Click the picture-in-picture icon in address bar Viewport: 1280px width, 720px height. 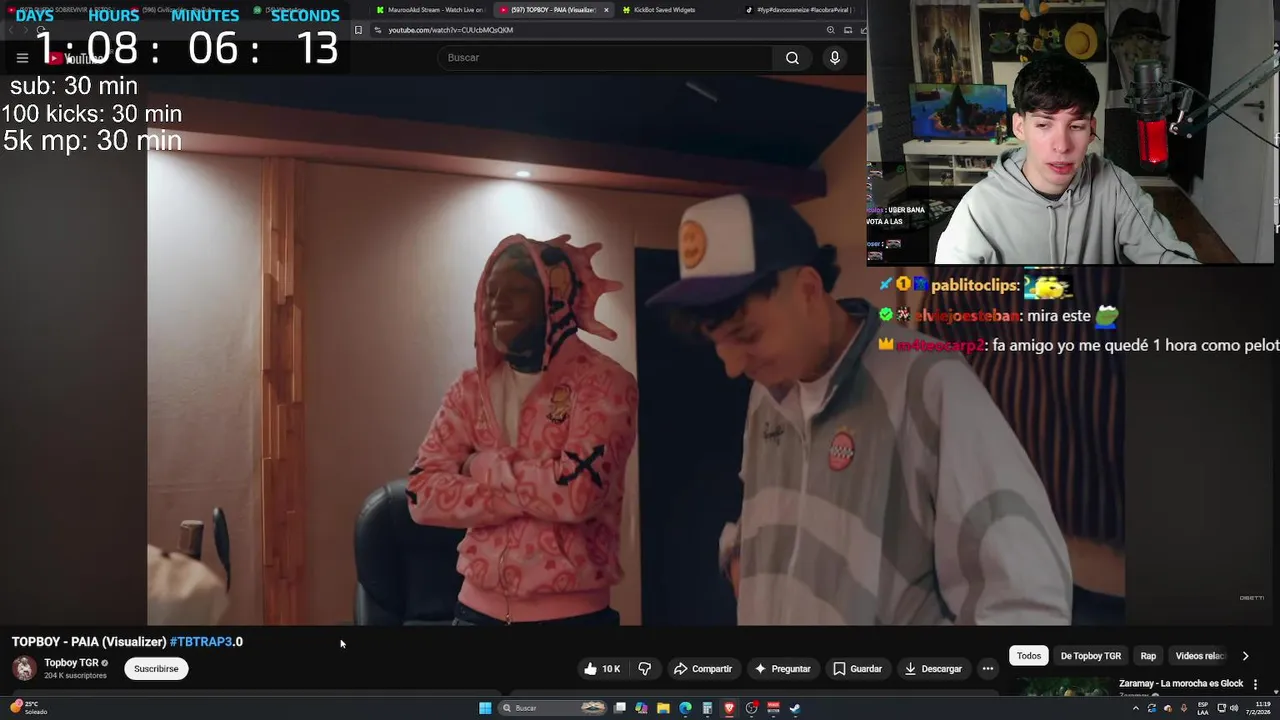[x=848, y=30]
